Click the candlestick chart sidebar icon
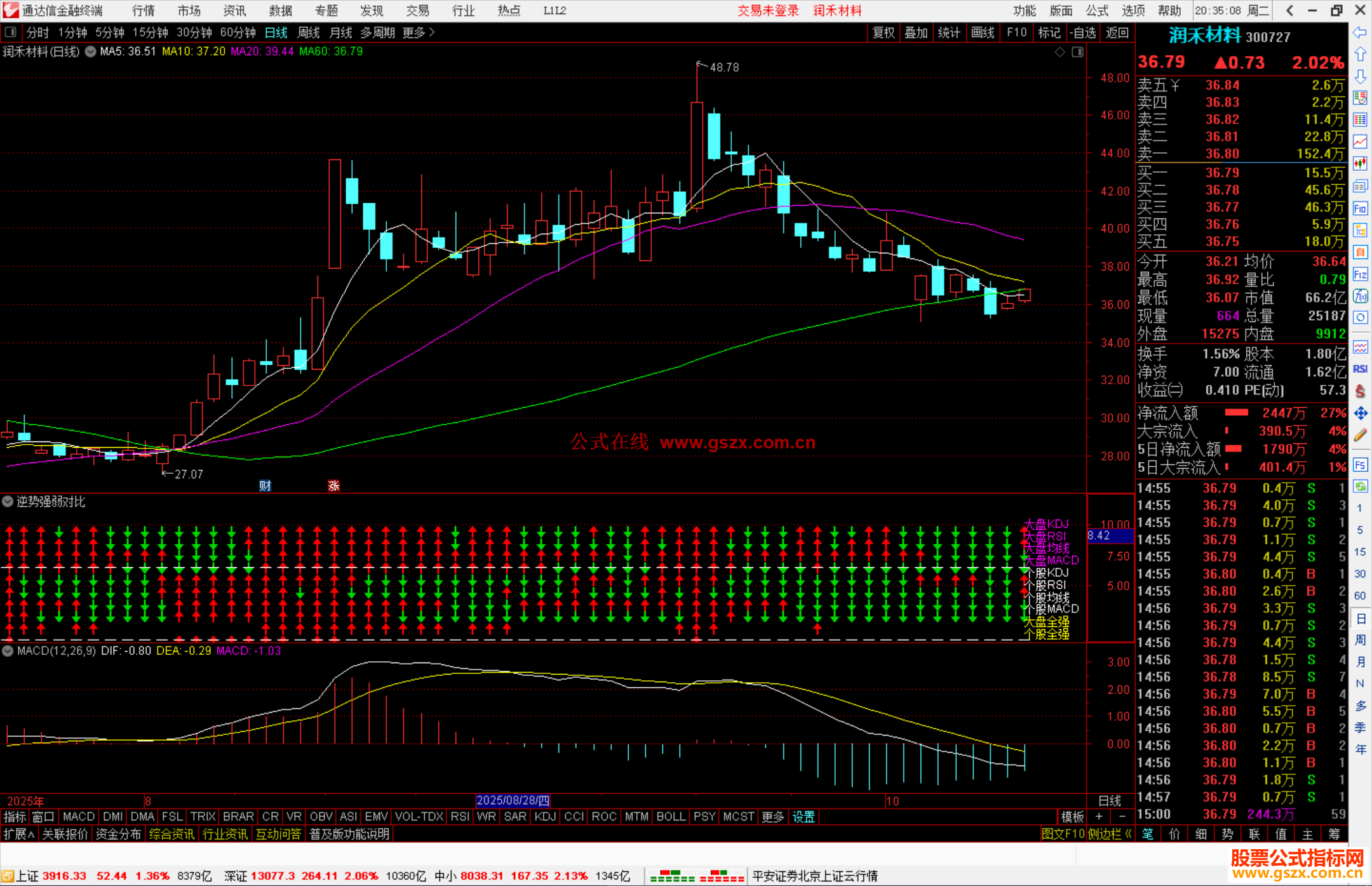Viewport: 1372px width, 886px height. 1360,164
